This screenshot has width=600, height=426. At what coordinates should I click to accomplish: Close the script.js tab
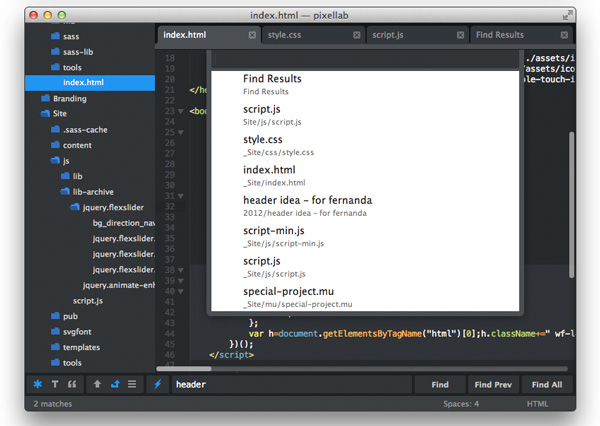460,35
